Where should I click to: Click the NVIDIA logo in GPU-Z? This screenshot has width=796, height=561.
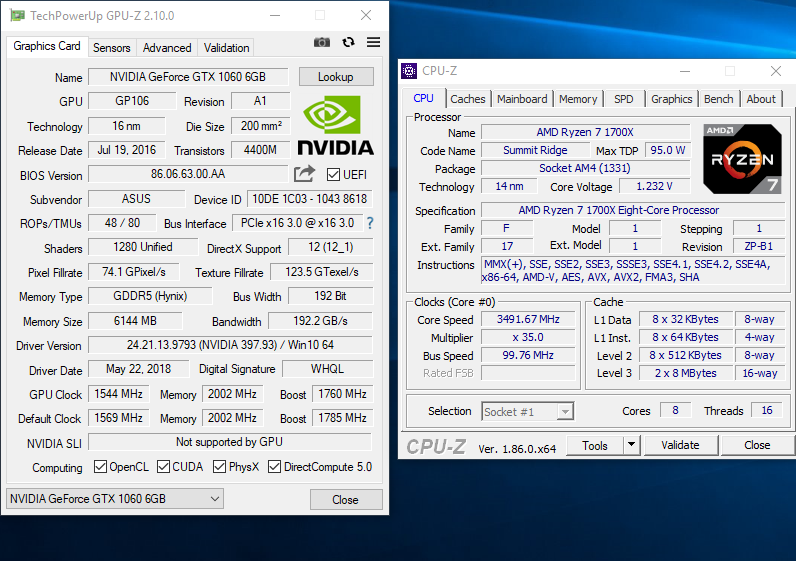(x=335, y=125)
